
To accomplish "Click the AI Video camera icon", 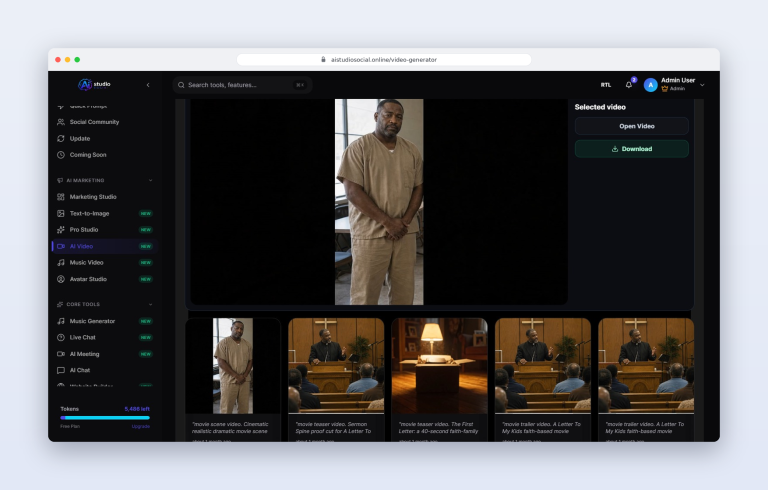I will (x=61, y=246).
